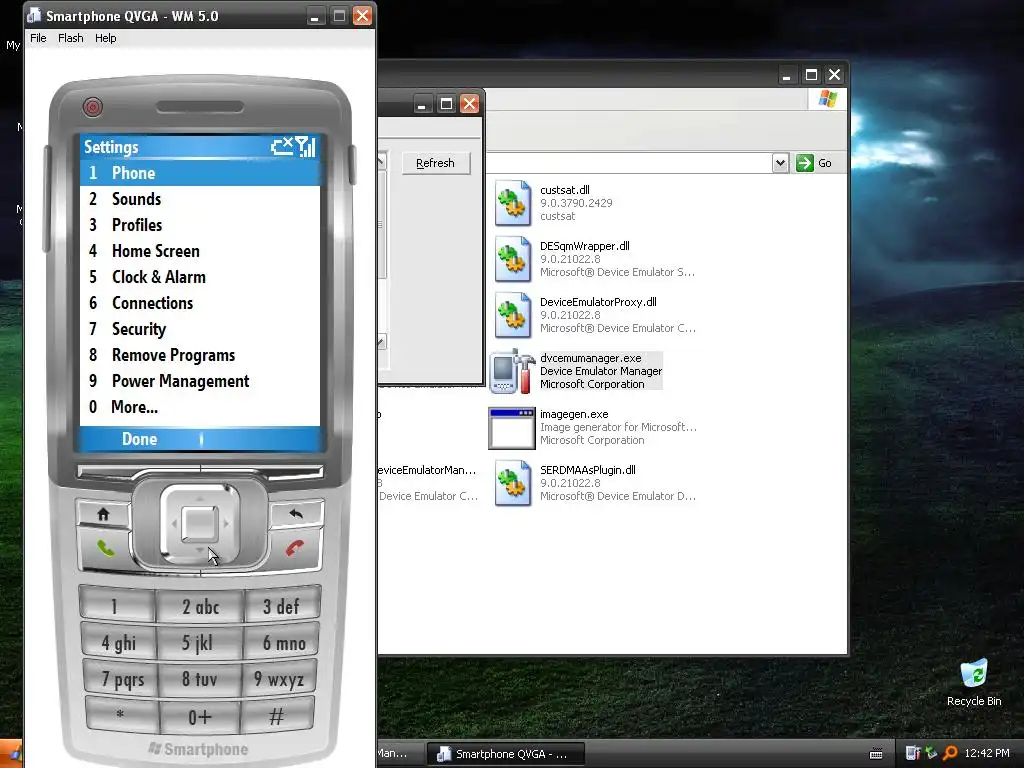Screen dimensions: 1024x768
Task: Tap the # key on keypad
Action: (x=277, y=714)
